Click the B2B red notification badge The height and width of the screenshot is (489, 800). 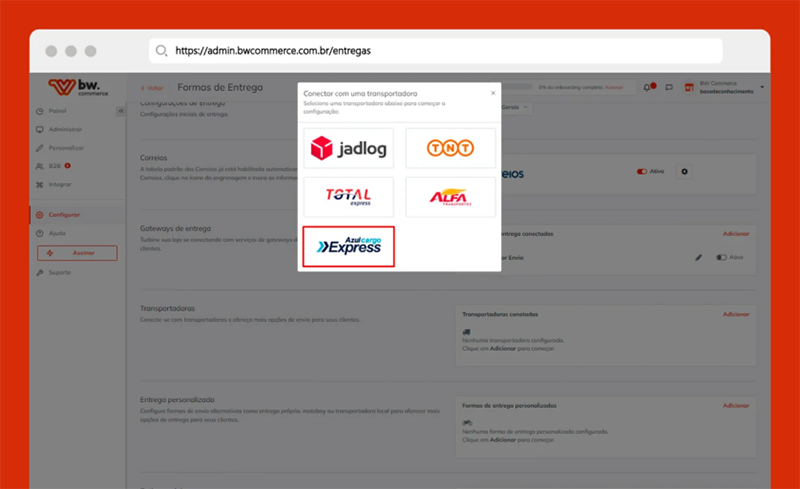[x=67, y=165]
